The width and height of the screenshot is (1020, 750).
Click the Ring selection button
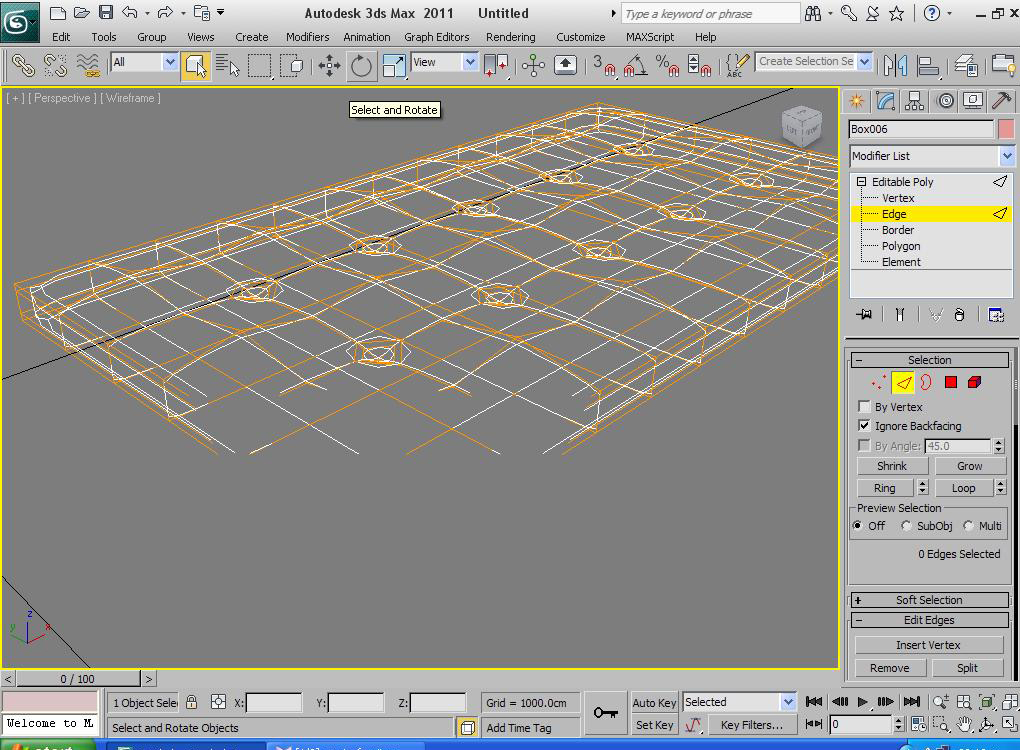pos(885,488)
